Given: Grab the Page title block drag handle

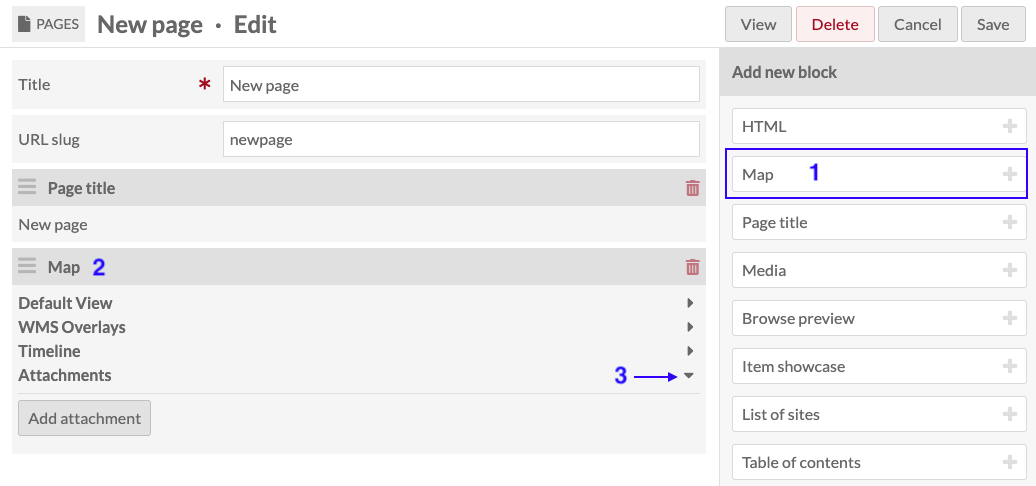Looking at the screenshot, I should pos(27,188).
